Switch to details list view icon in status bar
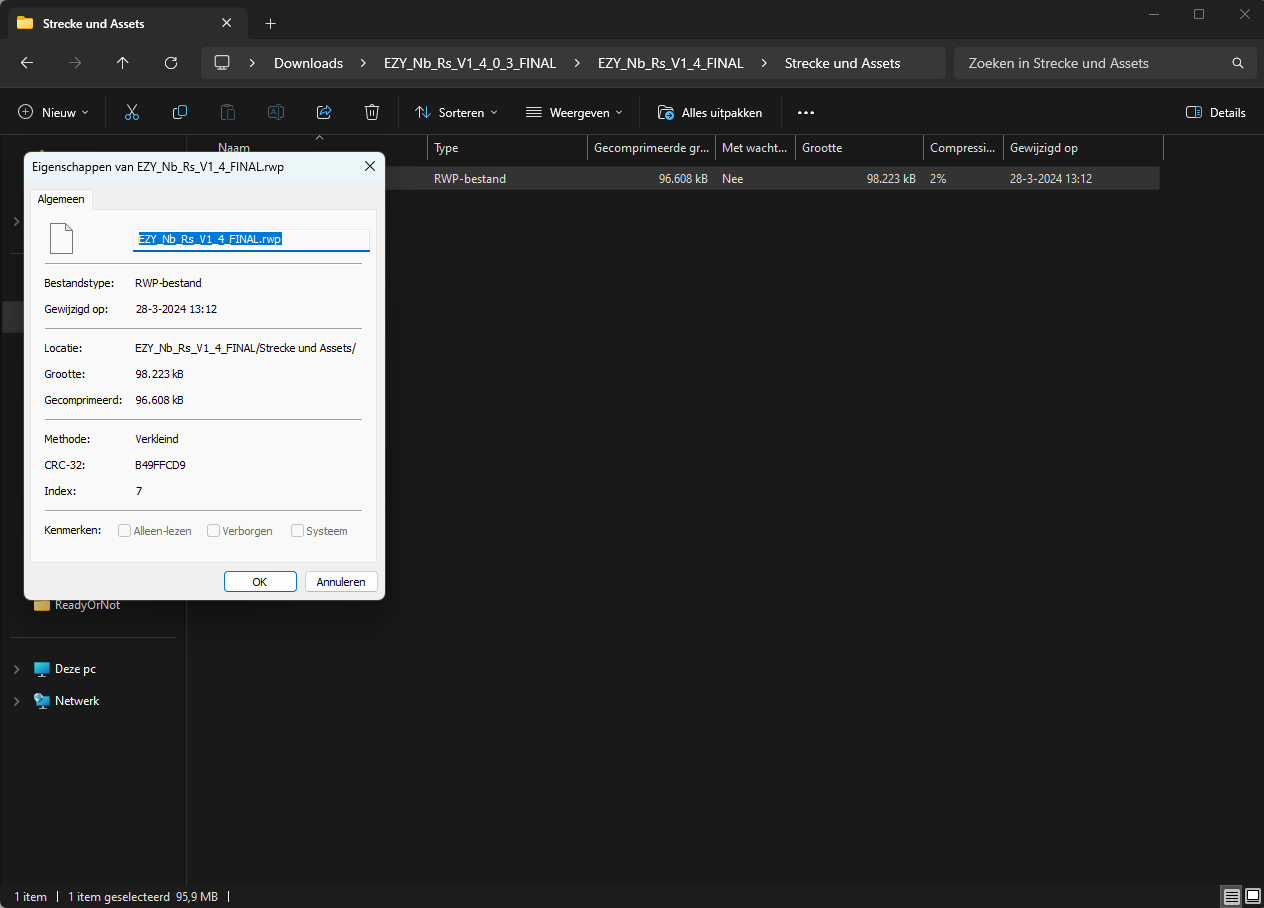1264x908 pixels. pyautogui.click(x=1231, y=897)
